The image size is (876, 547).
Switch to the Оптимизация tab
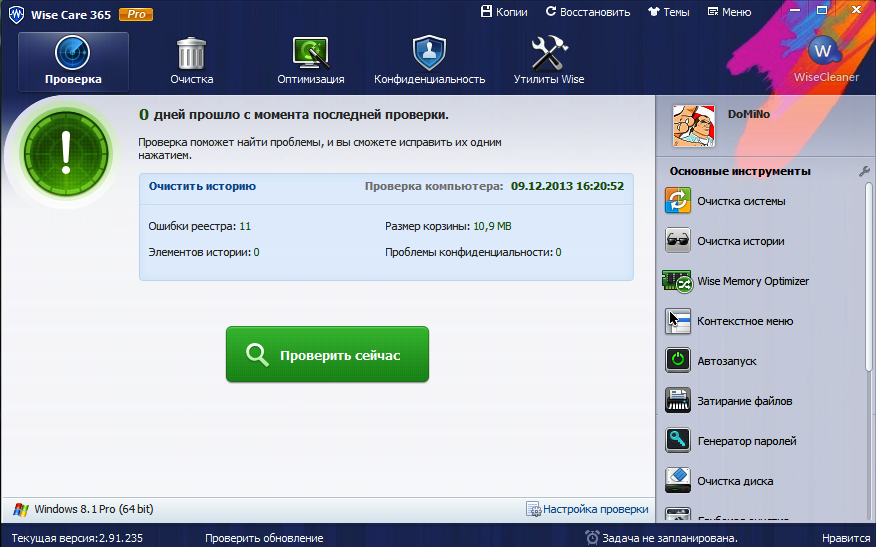tap(311, 61)
